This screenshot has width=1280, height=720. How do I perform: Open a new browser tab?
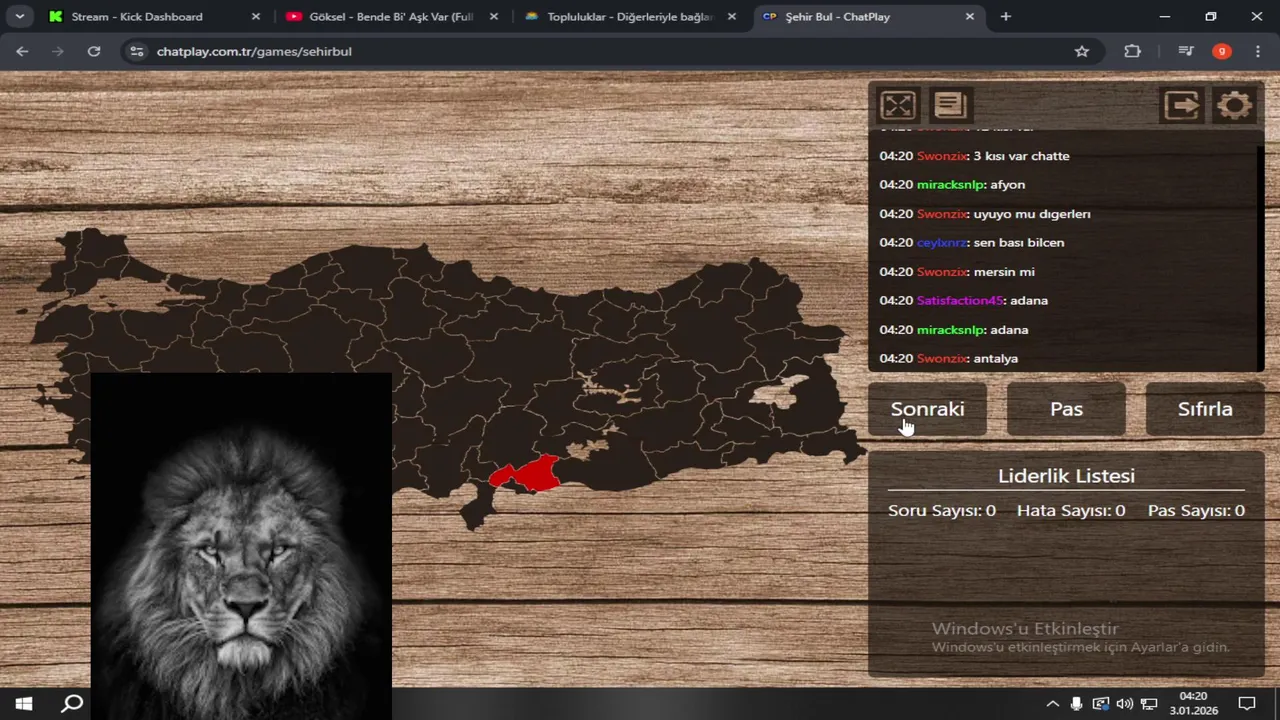[x=1006, y=17]
